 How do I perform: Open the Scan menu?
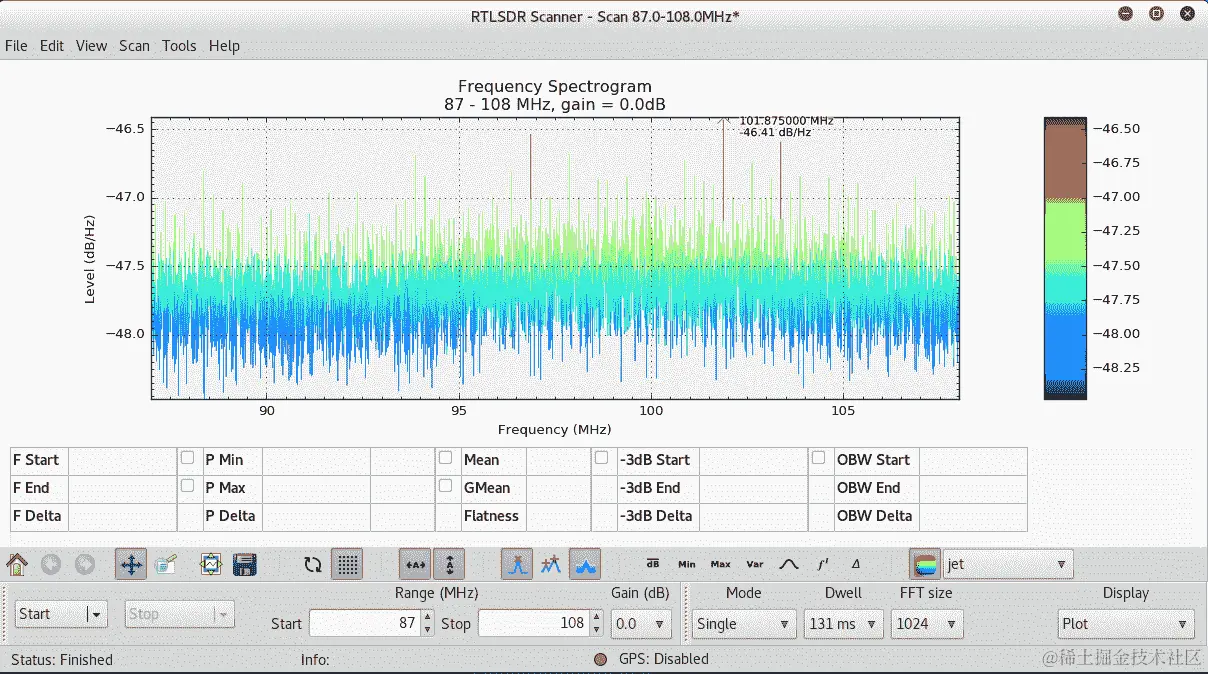point(134,46)
